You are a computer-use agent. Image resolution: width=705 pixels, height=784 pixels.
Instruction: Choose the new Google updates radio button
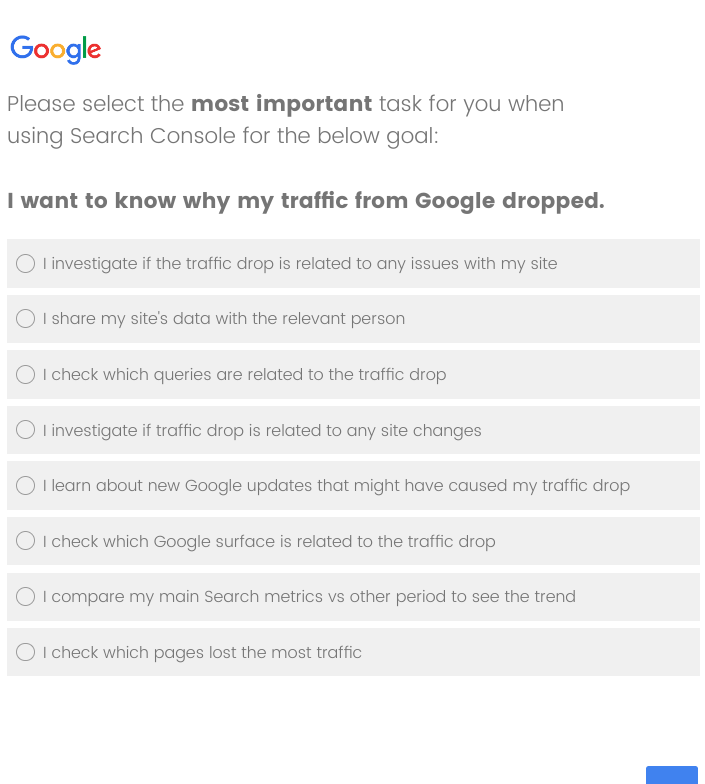26,486
